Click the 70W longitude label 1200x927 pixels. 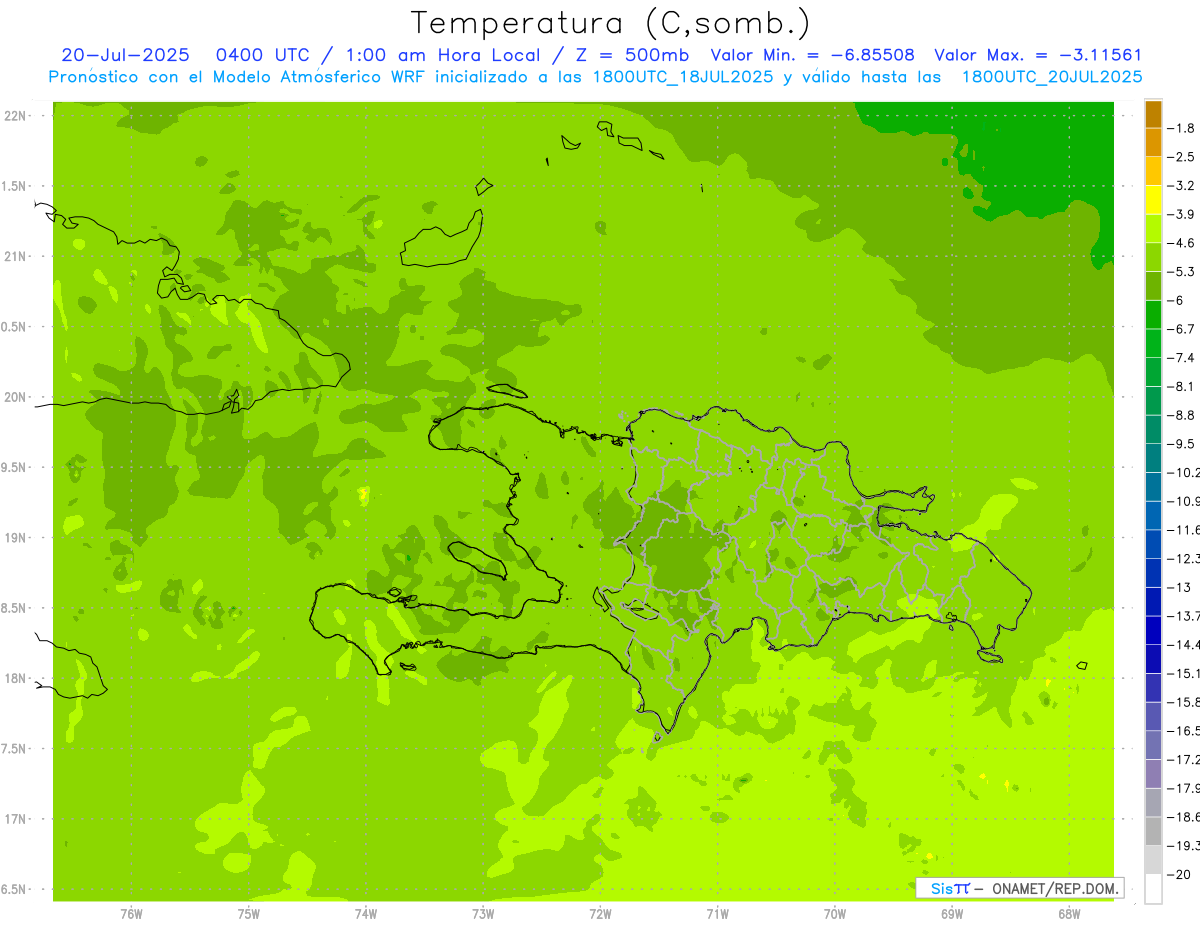tap(834, 914)
